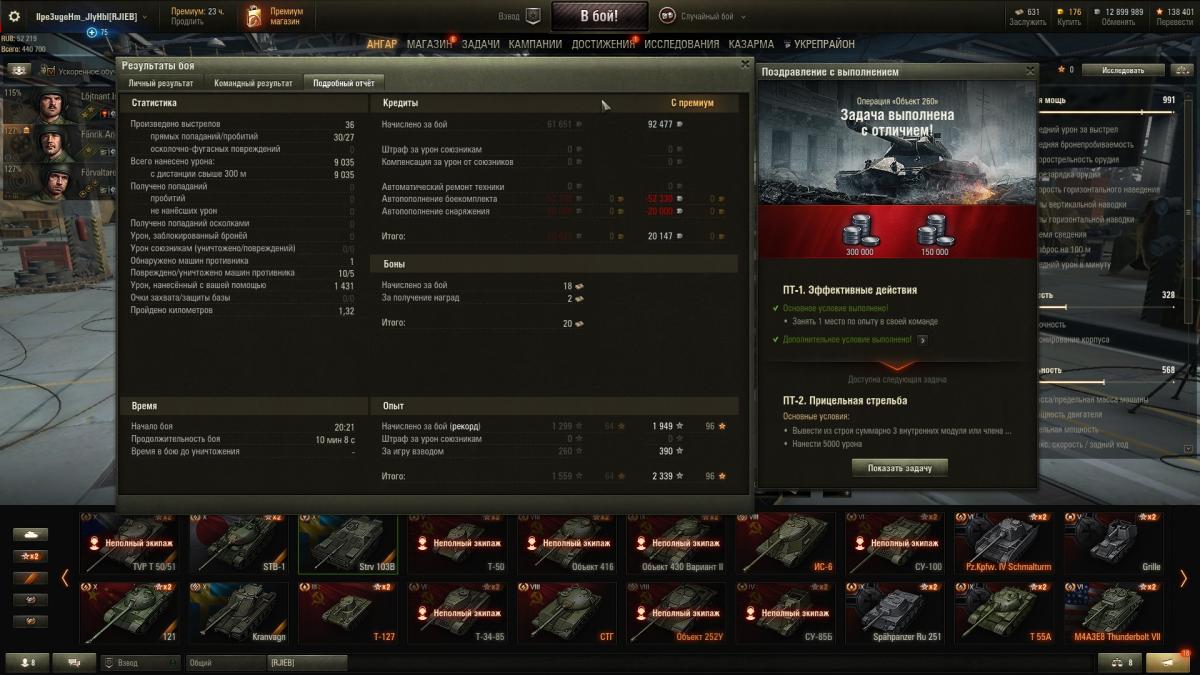Viewport: 1200px width, 675px height.
Task: Click Продлить premium link
Action: click(187, 21)
